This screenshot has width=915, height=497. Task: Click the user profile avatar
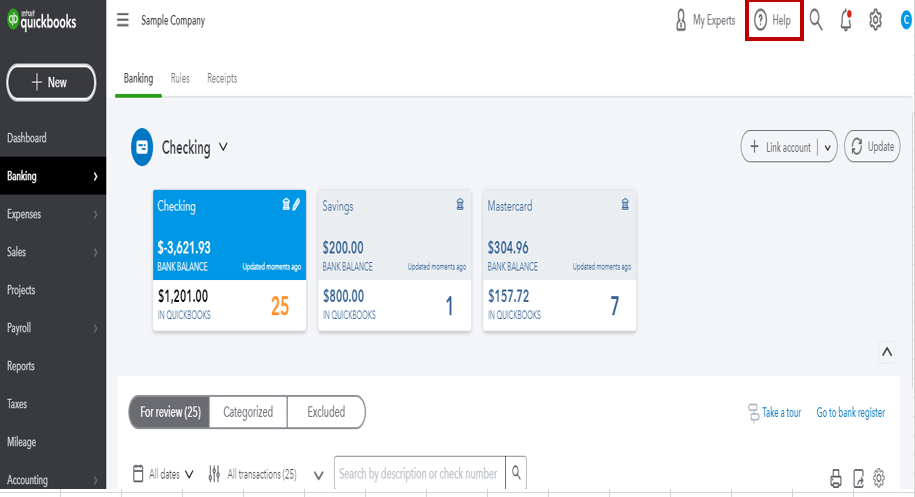click(906, 20)
